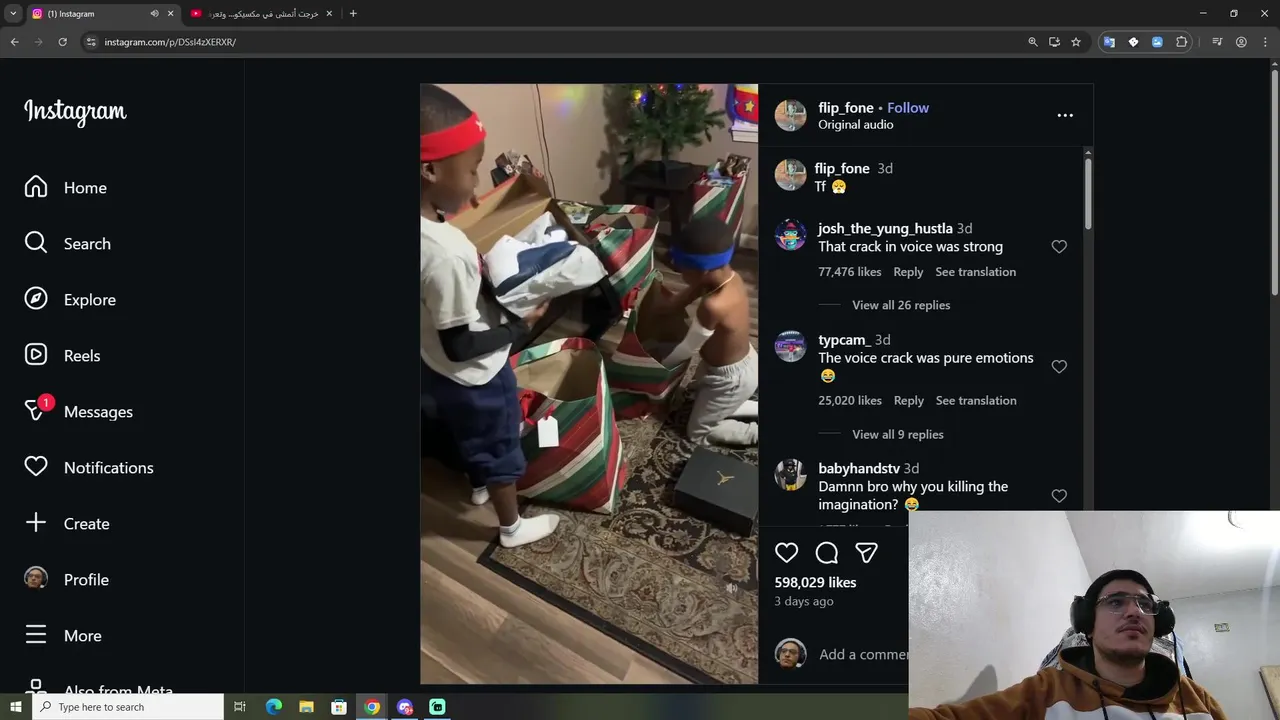Click the Add a comment field
The image size is (1280, 720).
click(x=863, y=654)
